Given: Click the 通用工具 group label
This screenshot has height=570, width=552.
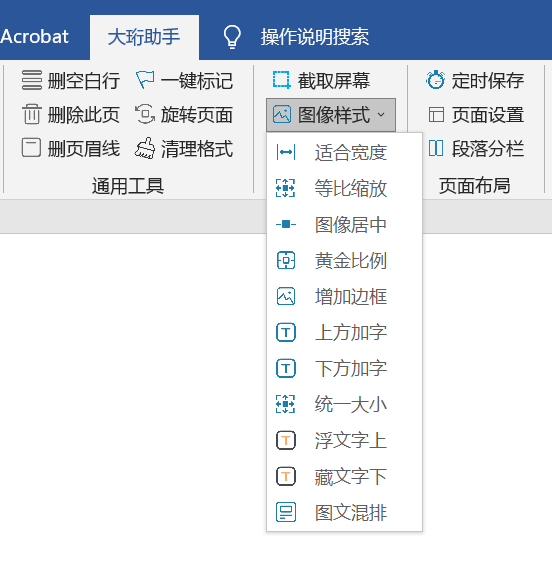Looking at the screenshot, I should [x=128, y=186].
